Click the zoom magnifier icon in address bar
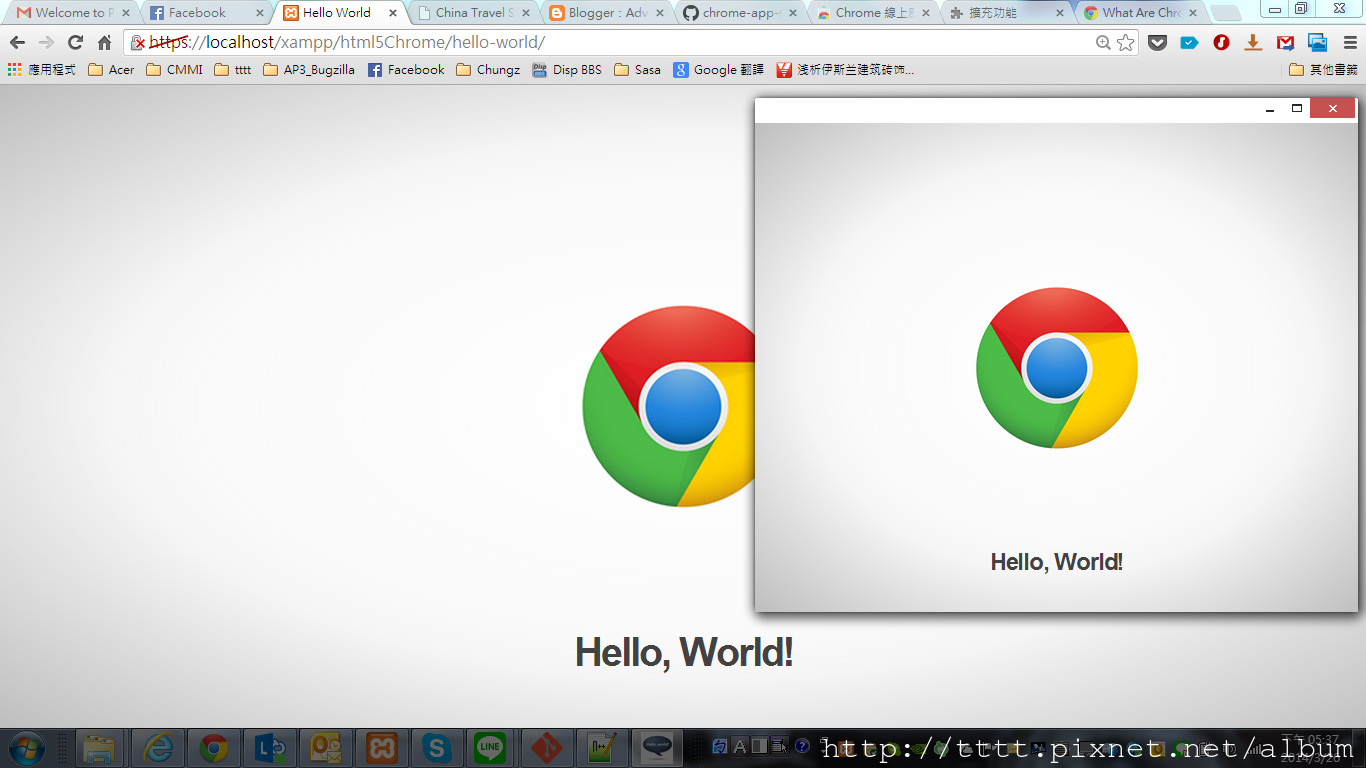Screen dimensions: 1366x768 click(1103, 43)
